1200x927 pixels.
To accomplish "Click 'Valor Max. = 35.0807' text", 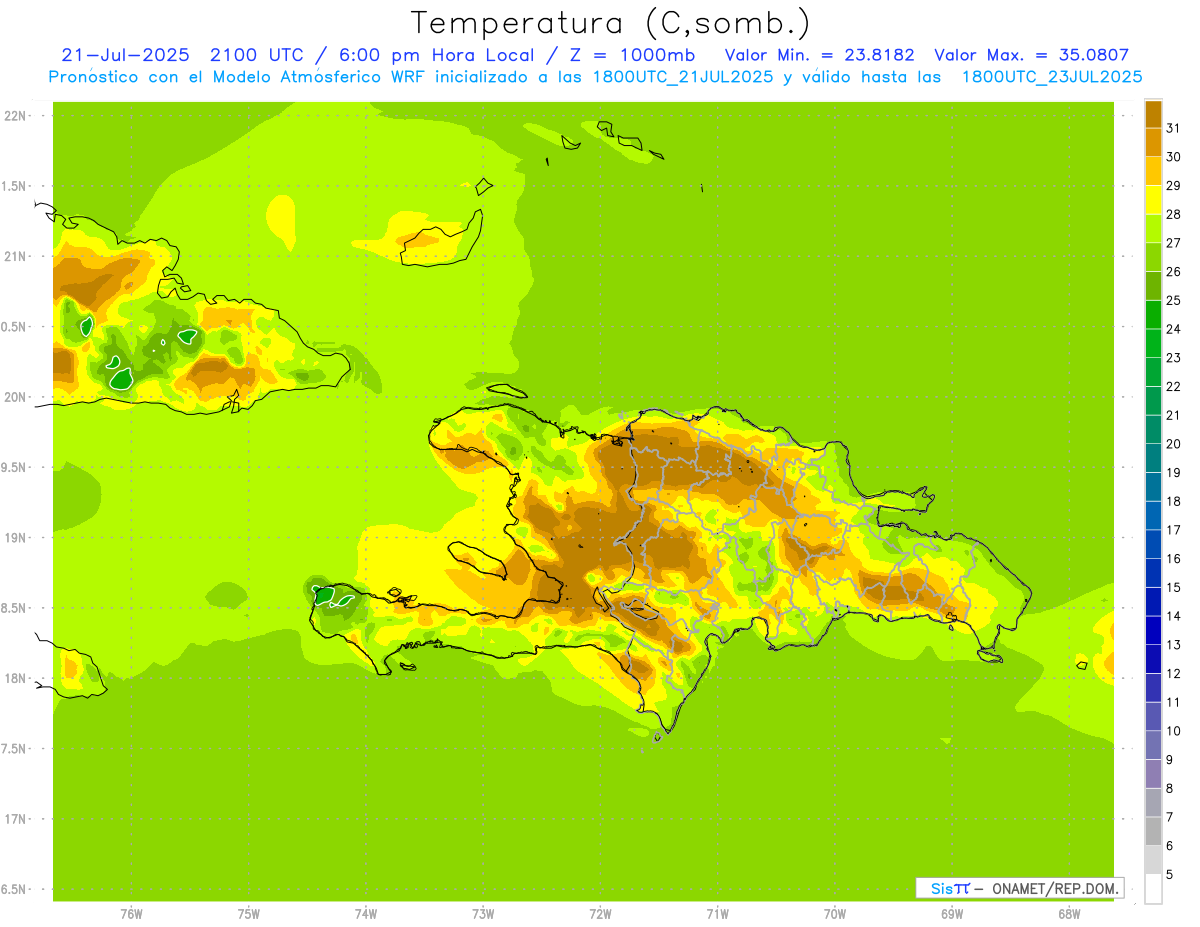I will 1031,56.
